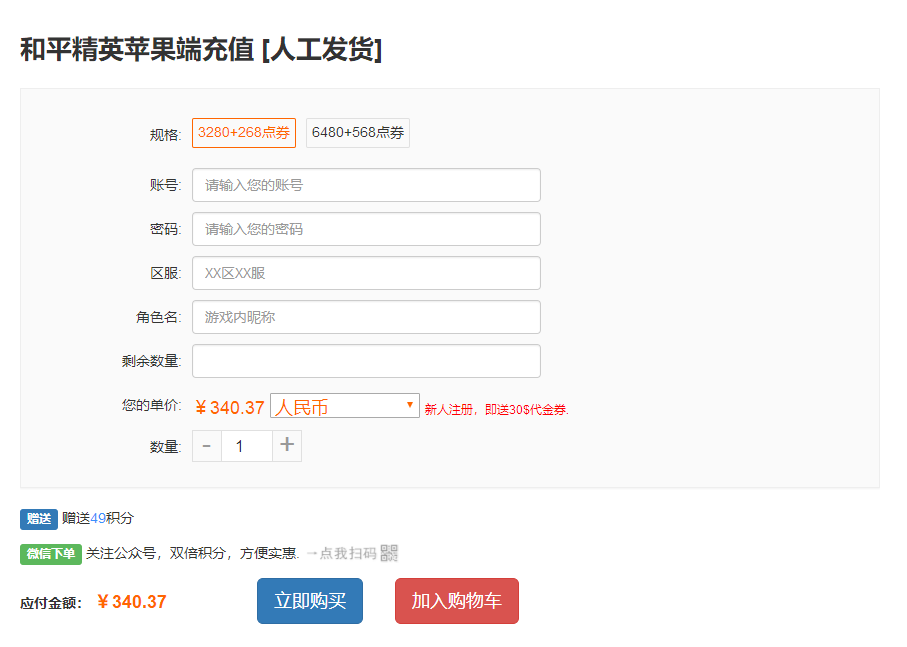Focus the 账号 account input field
Viewport: 907px width, 647px height.
pyautogui.click(x=366, y=185)
